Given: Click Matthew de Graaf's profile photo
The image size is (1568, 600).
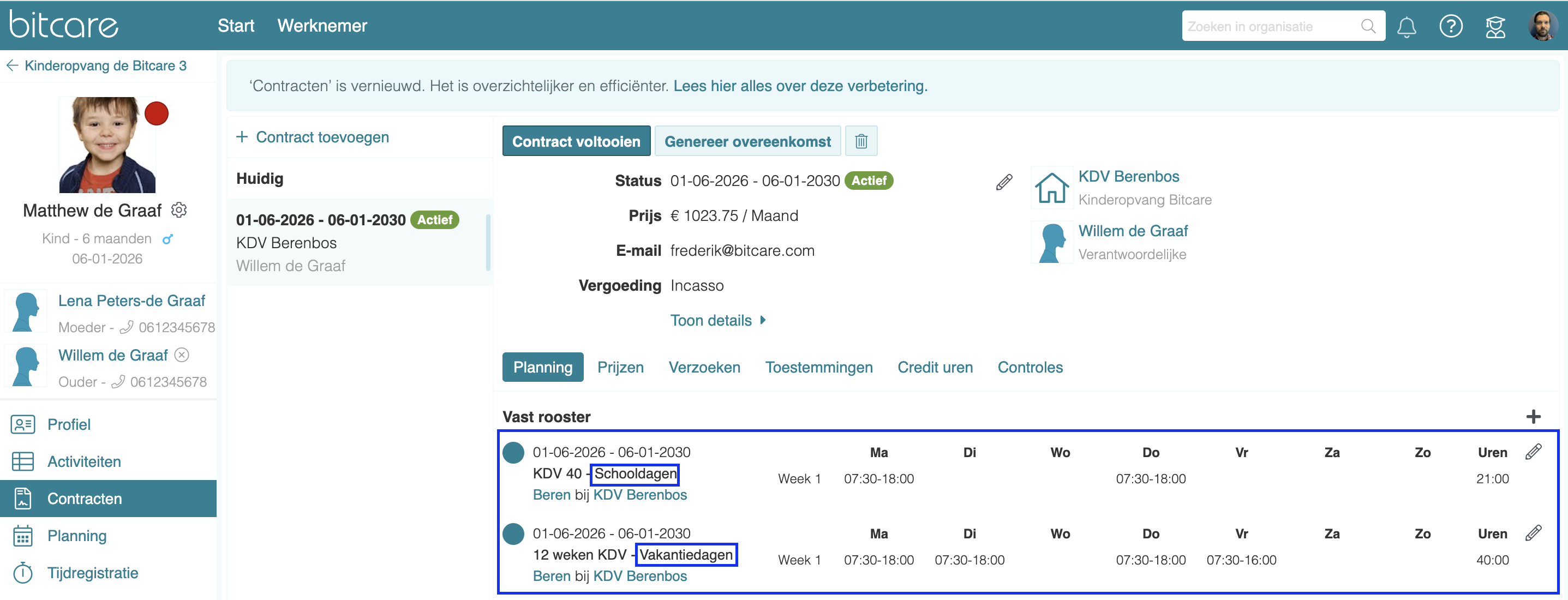Looking at the screenshot, I should click(x=107, y=145).
